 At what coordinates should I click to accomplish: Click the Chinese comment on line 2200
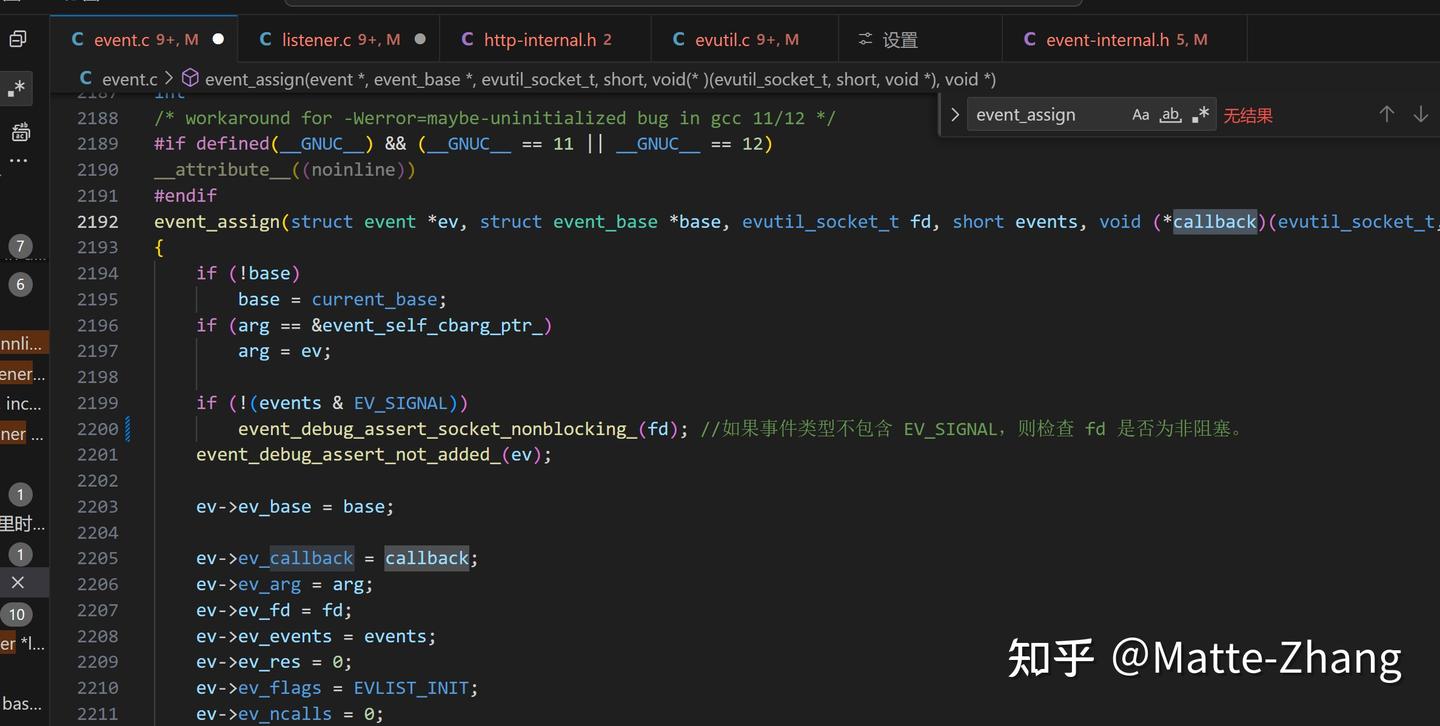(x=971, y=429)
